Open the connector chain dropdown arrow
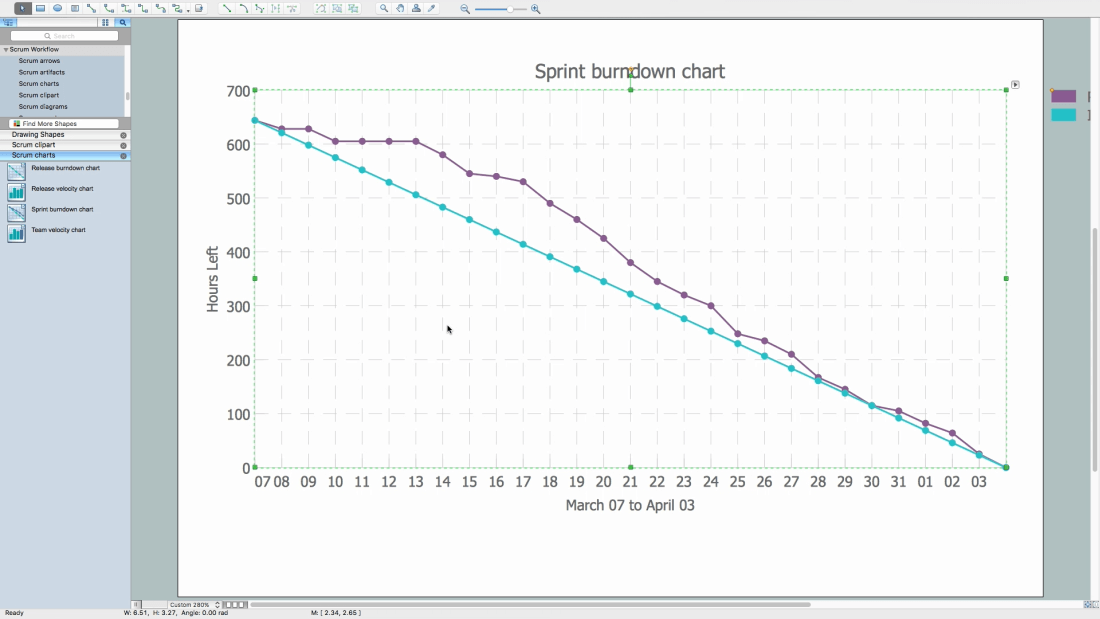 pos(188,10)
